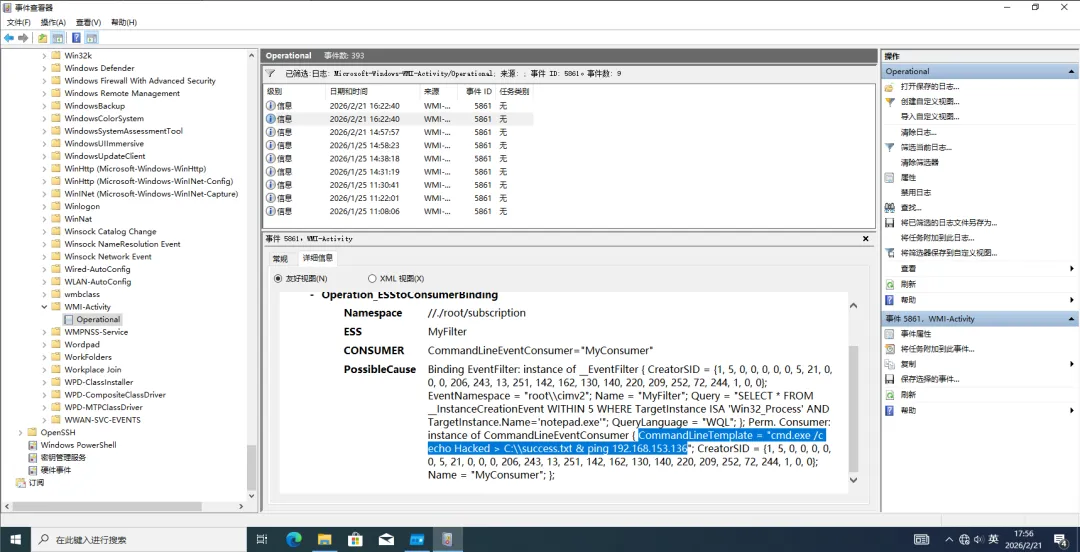Click the filter funnel icon above event list

[x=271, y=72]
